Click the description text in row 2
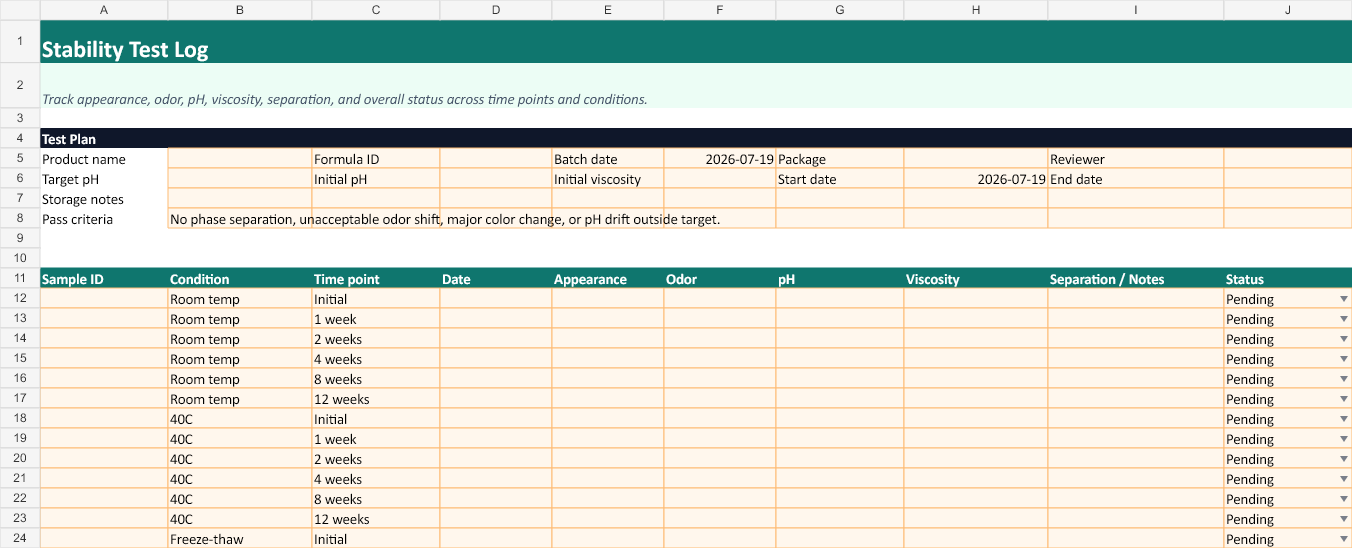The height and width of the screenshot is (548, 1352). 345,99
